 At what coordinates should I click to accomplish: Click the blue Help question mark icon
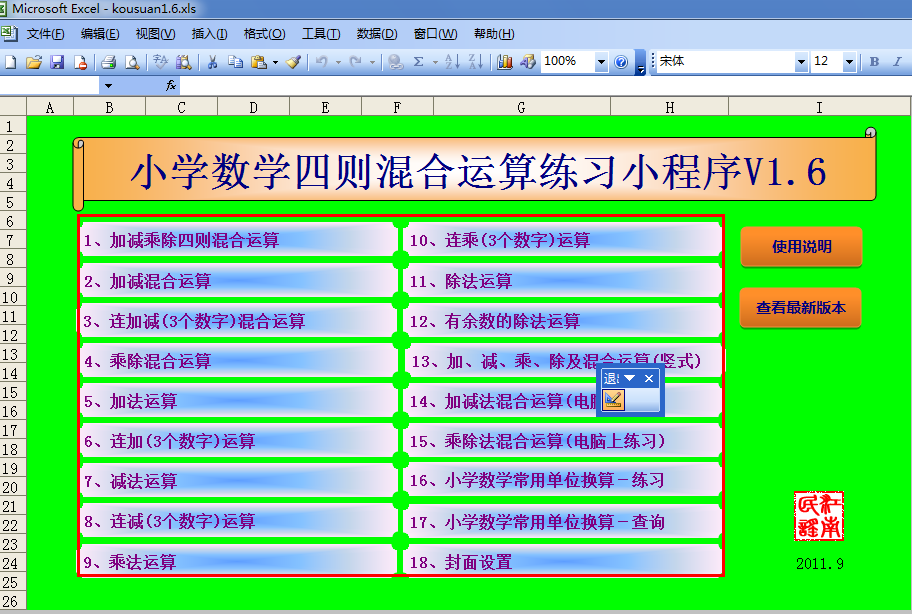point(621,62)
